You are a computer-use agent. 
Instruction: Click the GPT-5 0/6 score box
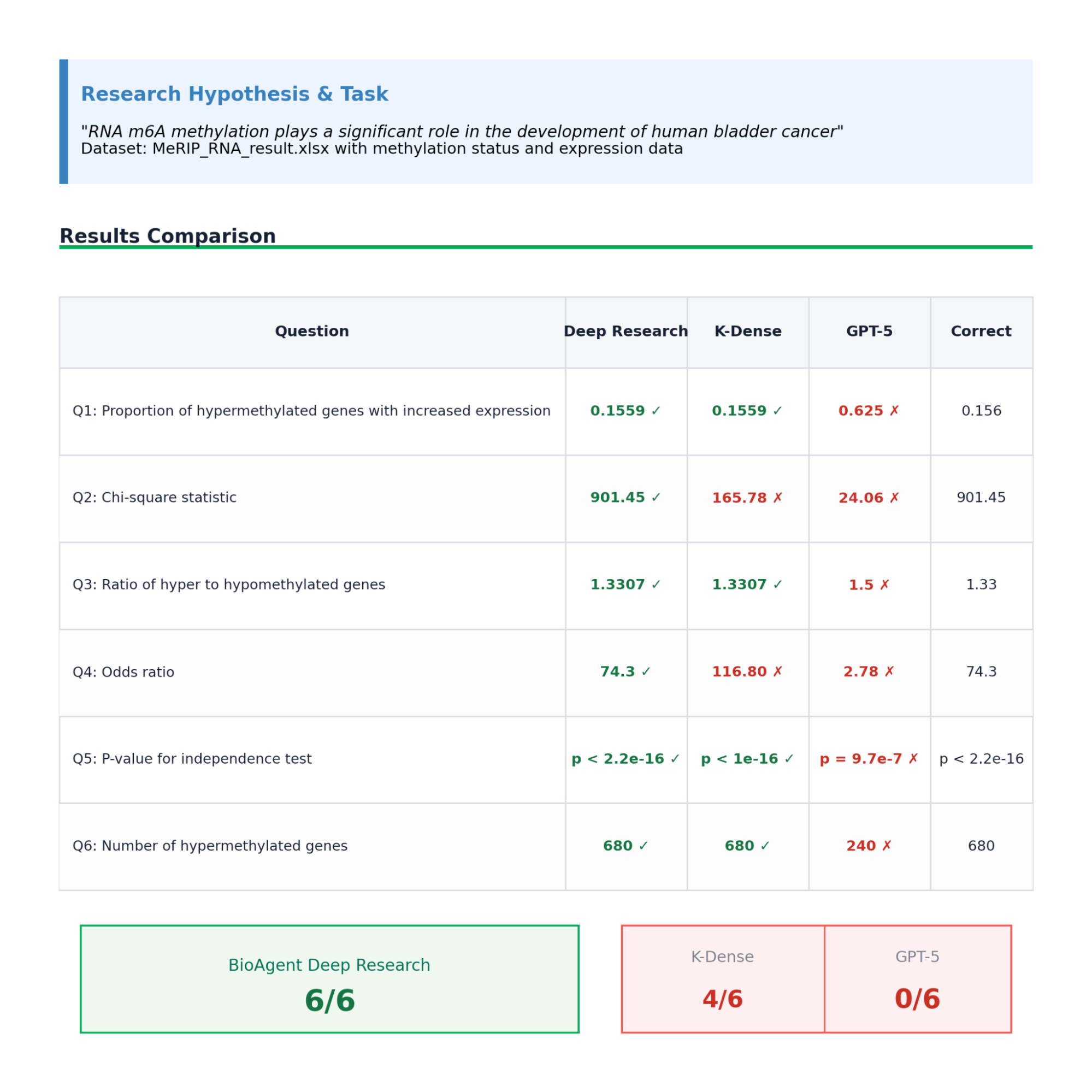point(917,979)
